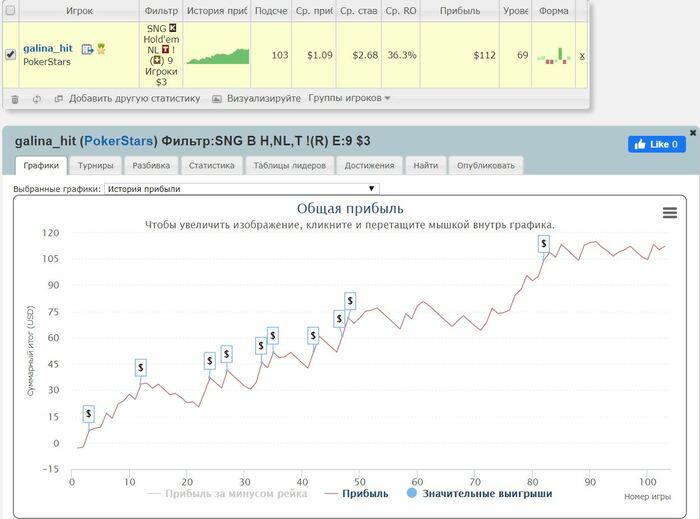Open the chart hamburger menu icon

pos(670,213)
